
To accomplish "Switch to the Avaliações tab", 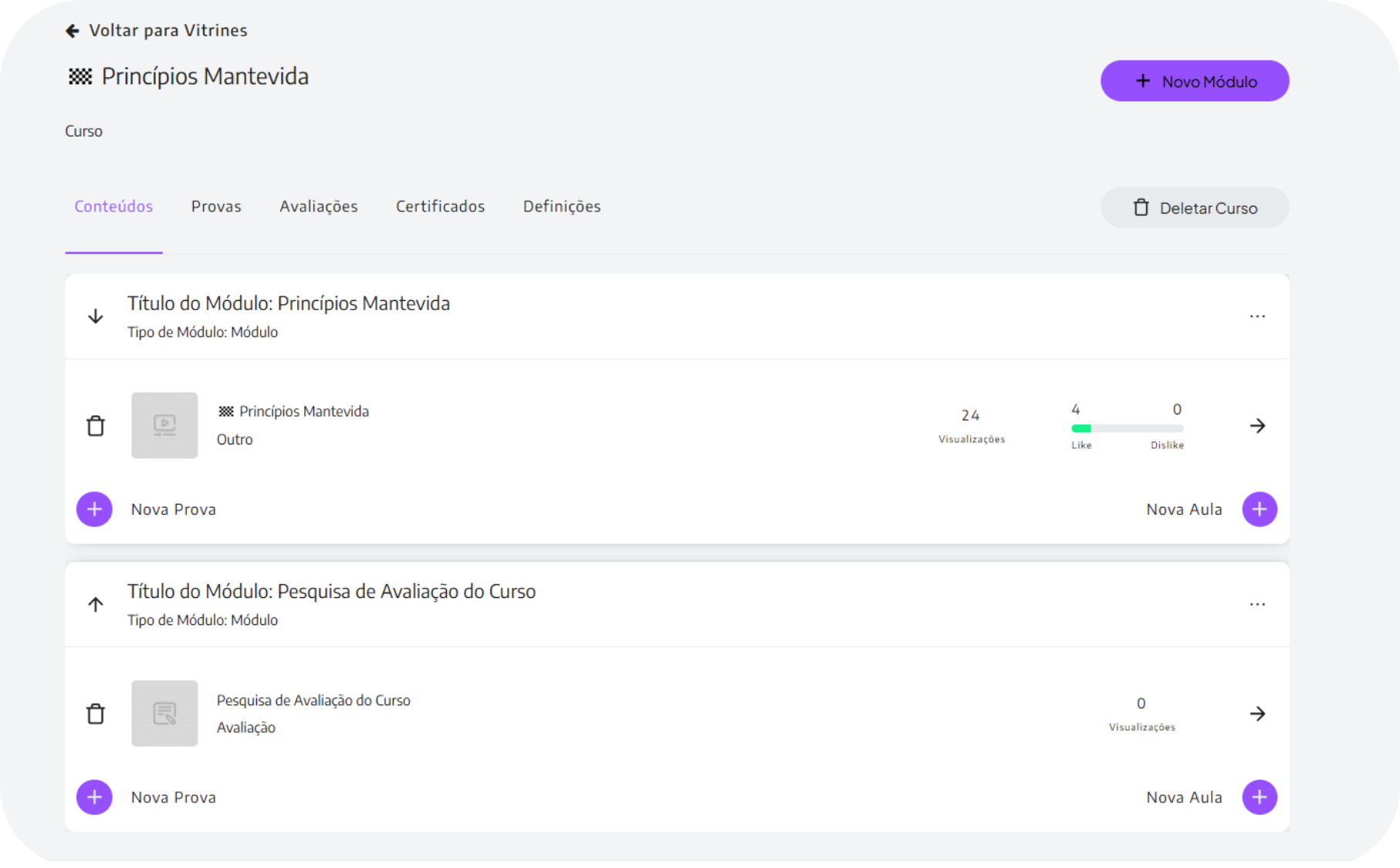I will (x=319, y=207).
